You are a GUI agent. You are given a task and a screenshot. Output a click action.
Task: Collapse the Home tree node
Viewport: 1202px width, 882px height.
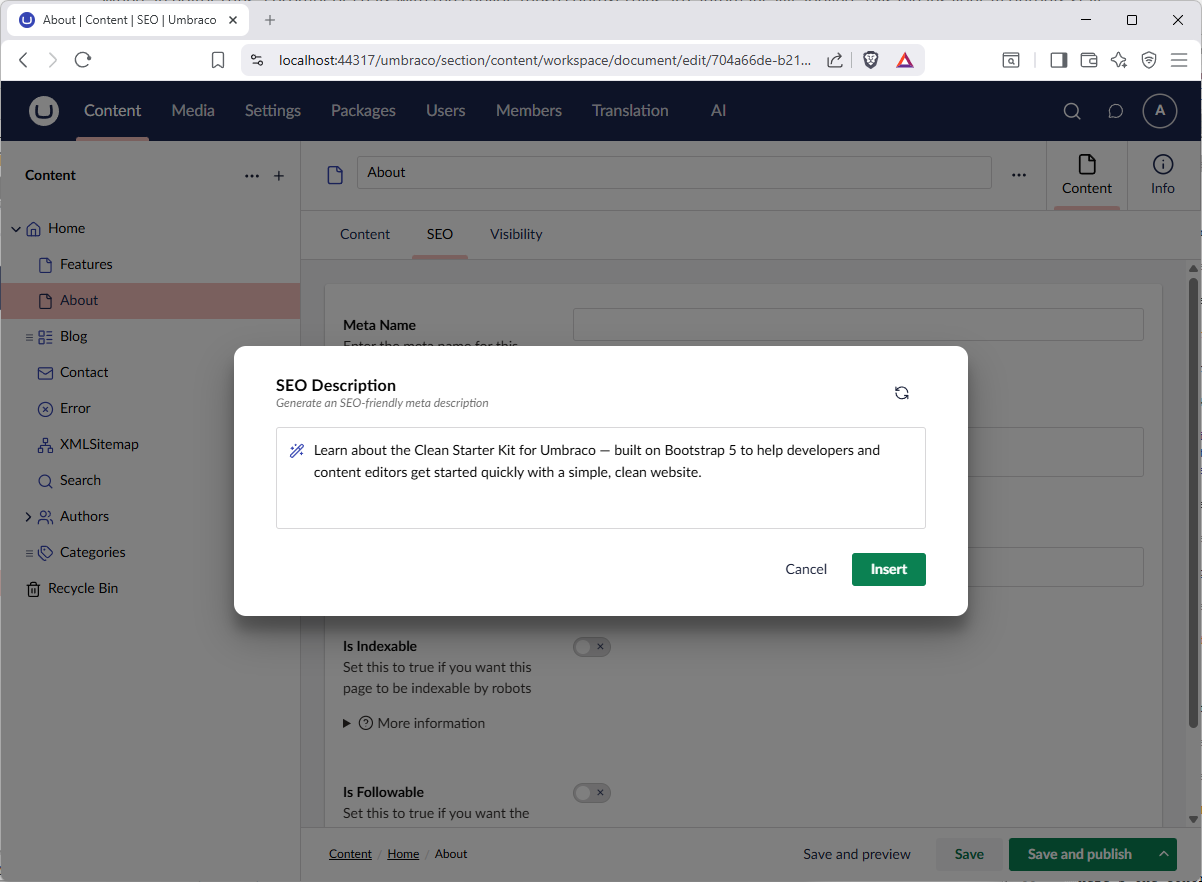pyautogui.click(x=15, y=228)
